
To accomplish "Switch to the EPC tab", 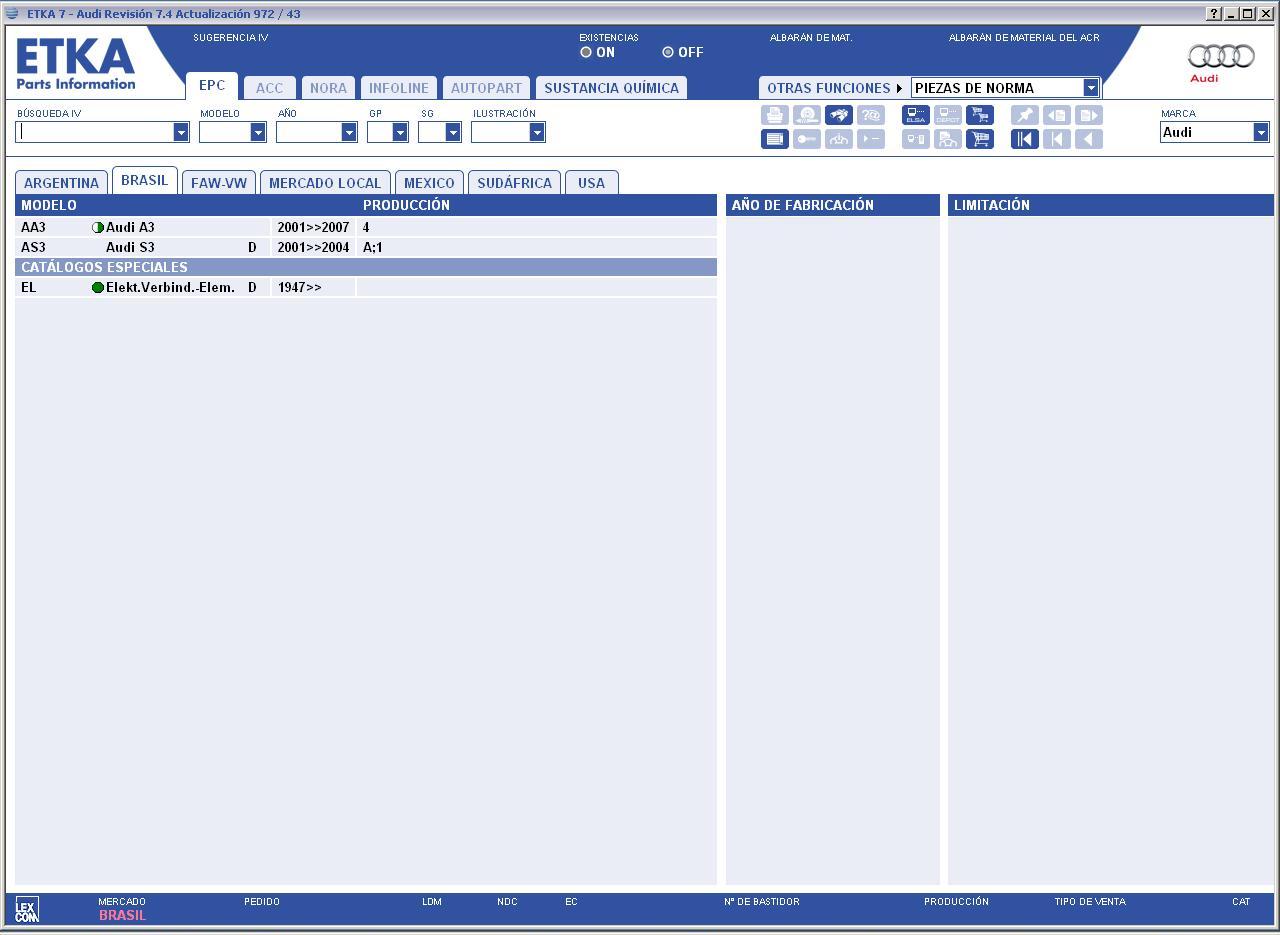I will coord(212,86).
